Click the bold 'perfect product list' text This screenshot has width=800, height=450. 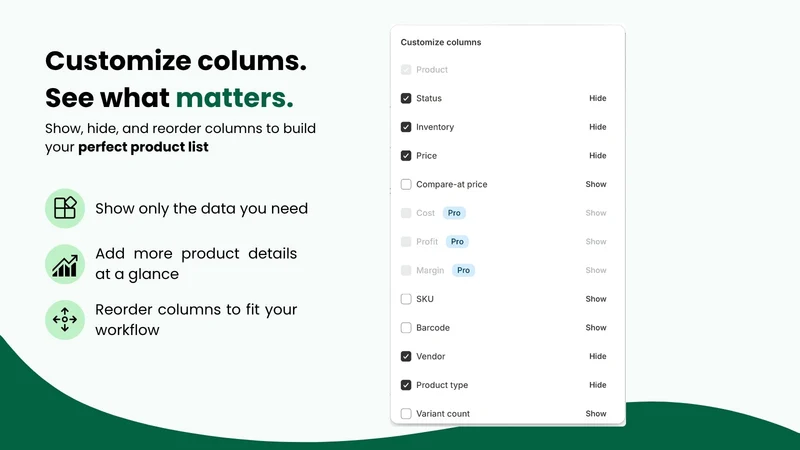point(143,147)
